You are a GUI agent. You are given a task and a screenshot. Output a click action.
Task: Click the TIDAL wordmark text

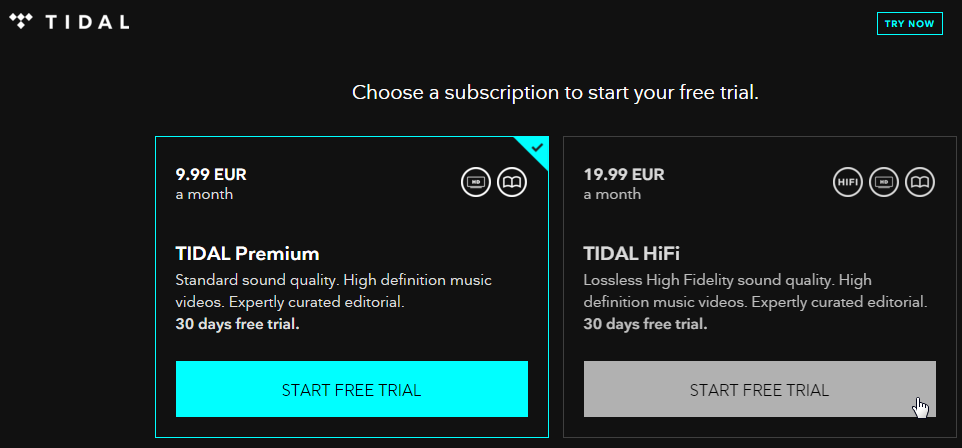click(87, 23)
